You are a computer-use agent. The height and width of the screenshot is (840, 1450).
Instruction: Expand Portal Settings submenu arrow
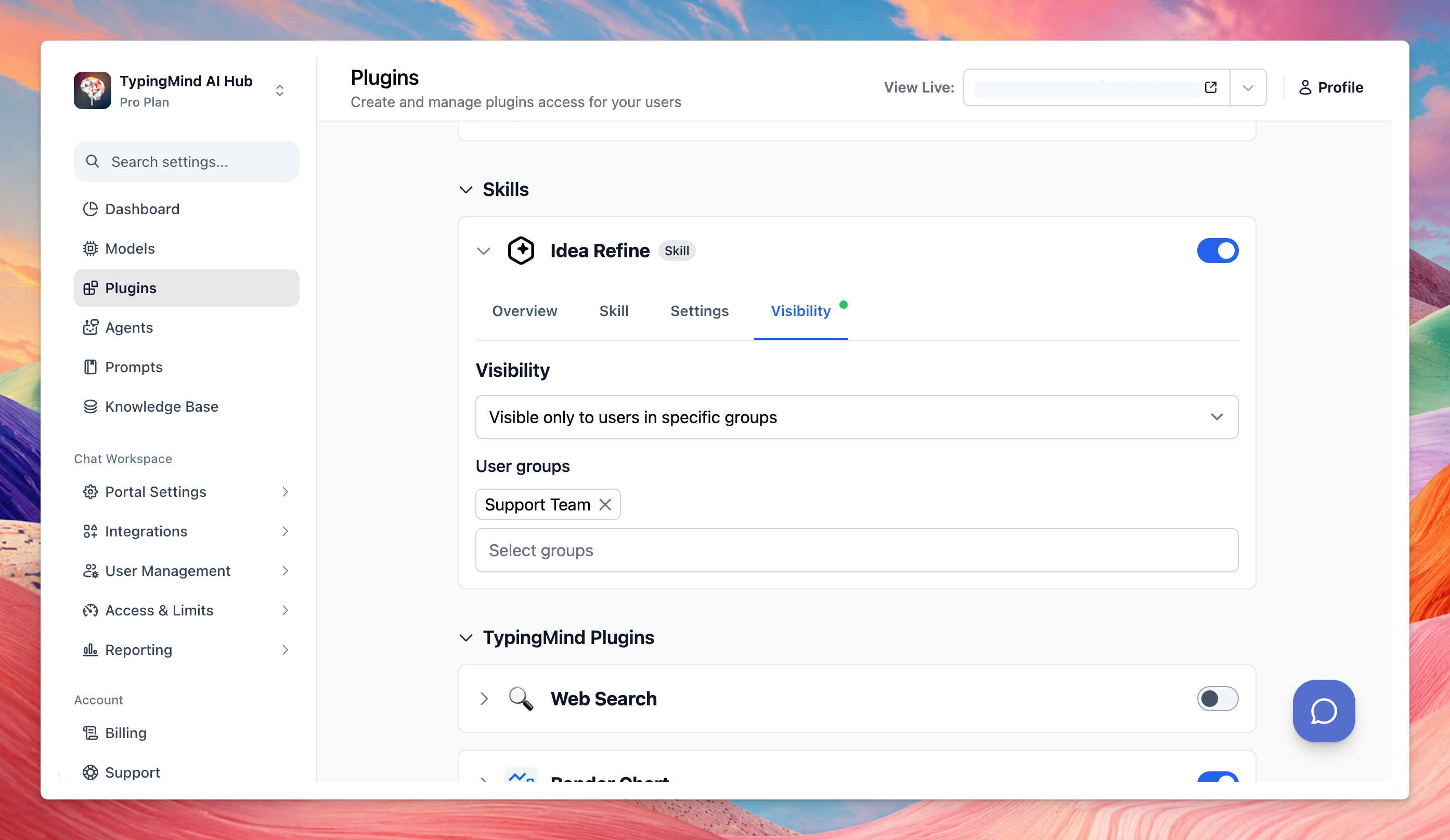click(x=286, y=492)
